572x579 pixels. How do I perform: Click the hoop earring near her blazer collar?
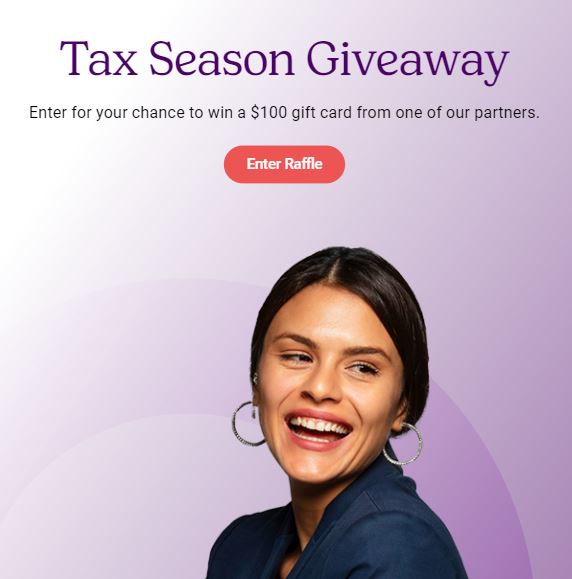click(404, 444)
